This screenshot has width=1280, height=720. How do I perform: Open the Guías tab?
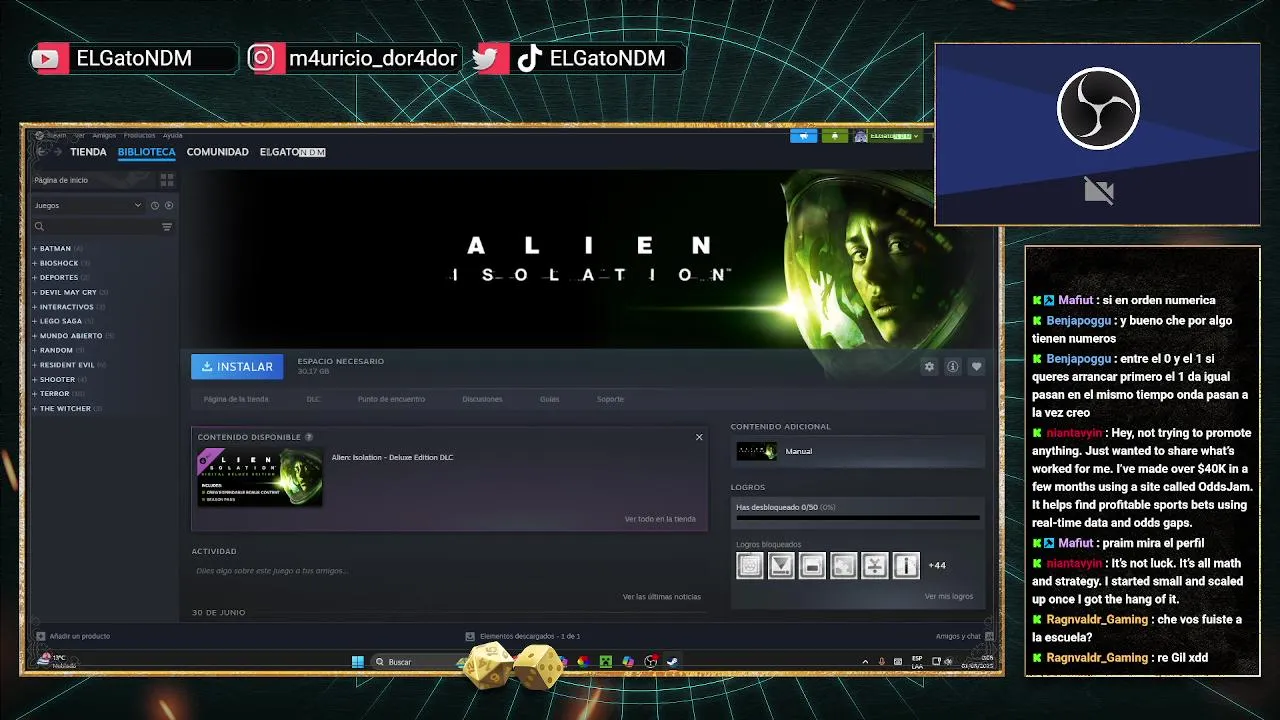[x=549, y=399]
